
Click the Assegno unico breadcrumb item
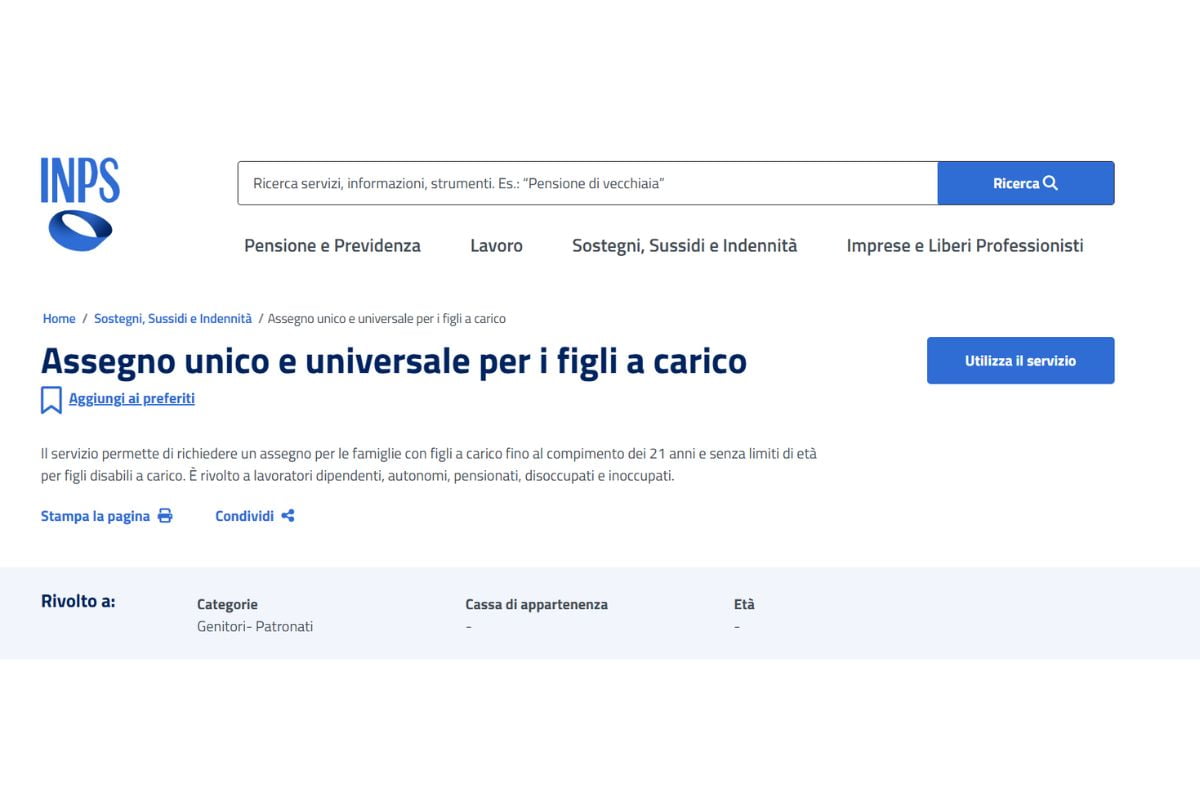[x=386, y=318]
